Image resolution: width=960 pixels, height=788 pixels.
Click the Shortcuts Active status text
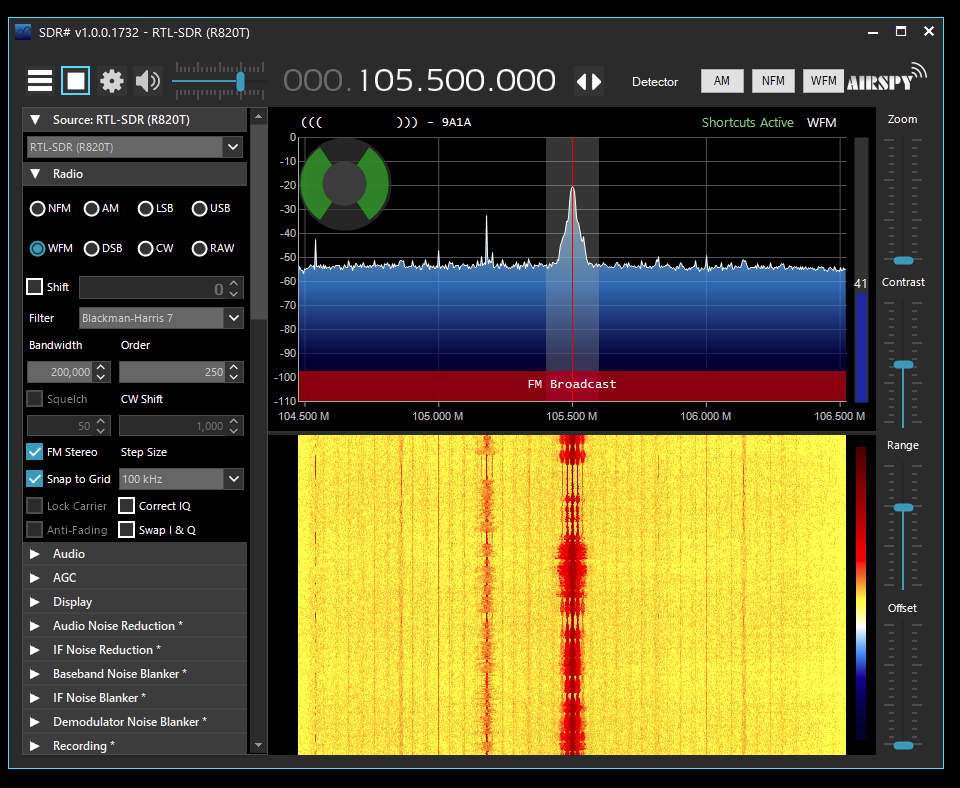pyautogui.click(x=748, y=122)
